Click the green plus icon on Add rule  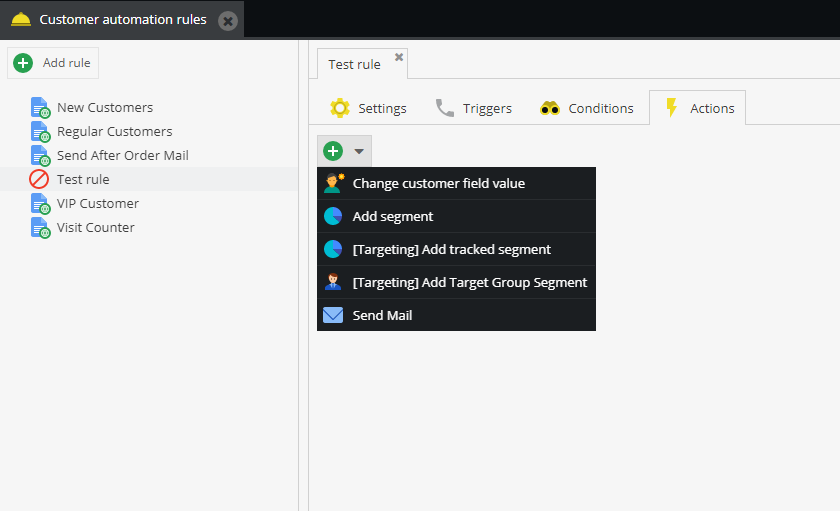pos(23,63)
